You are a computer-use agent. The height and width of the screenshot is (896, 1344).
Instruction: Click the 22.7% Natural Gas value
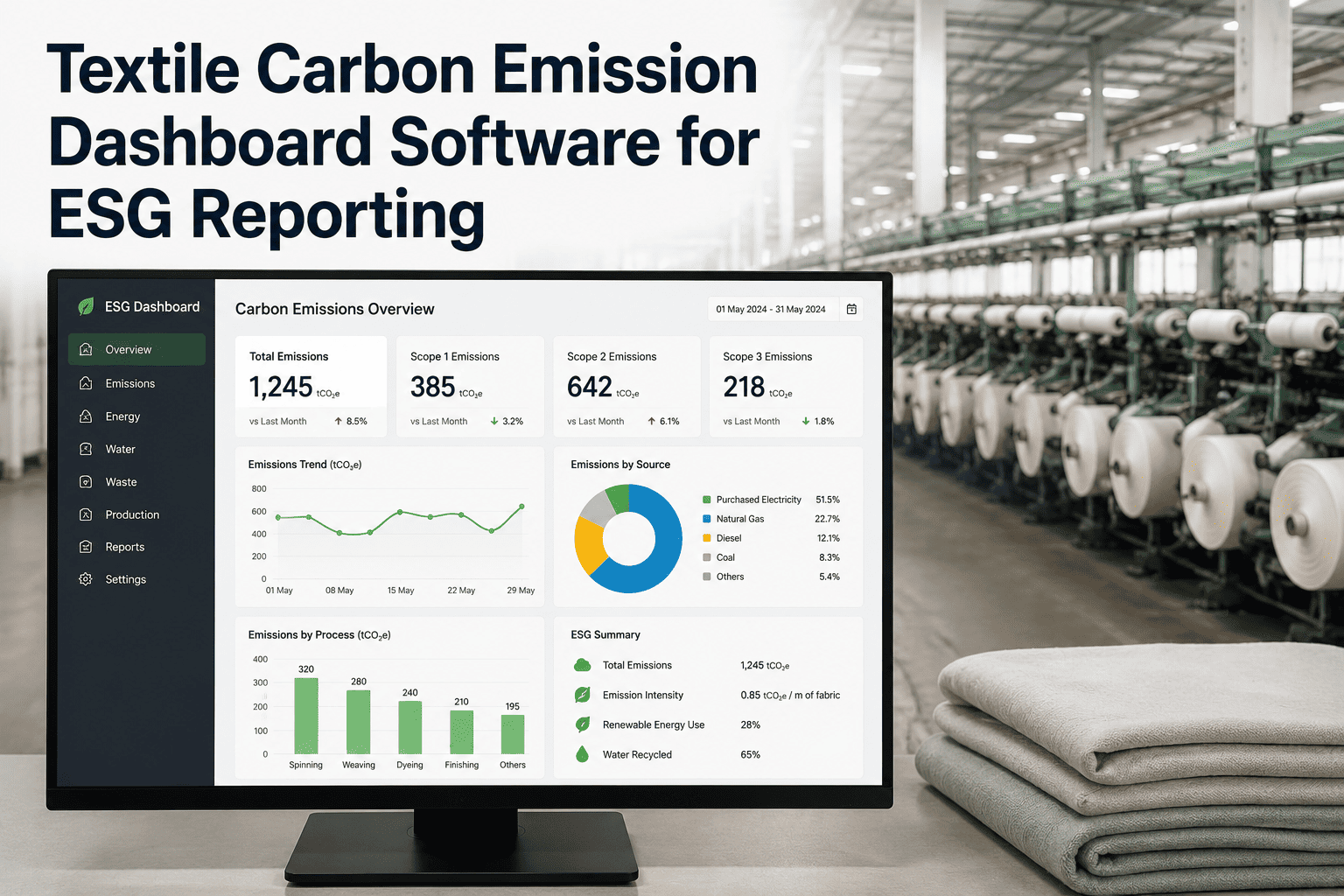pos(828,519)
